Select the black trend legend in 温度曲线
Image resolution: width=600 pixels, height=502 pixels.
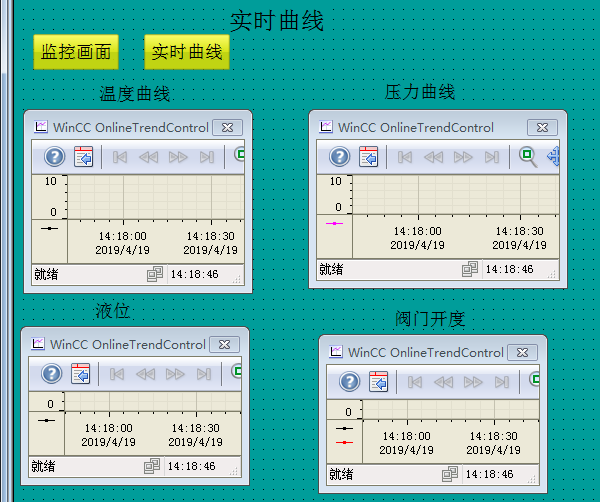(x=49, y=228)
